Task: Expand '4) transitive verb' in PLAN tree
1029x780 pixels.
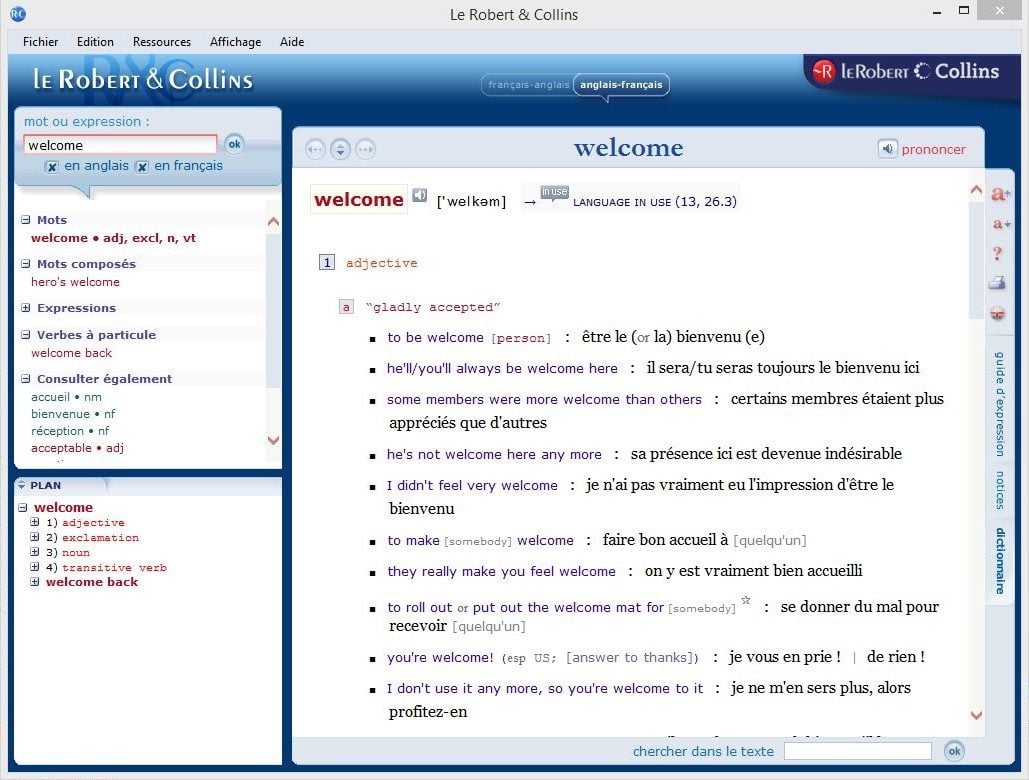Action: (x=35, y=567)
